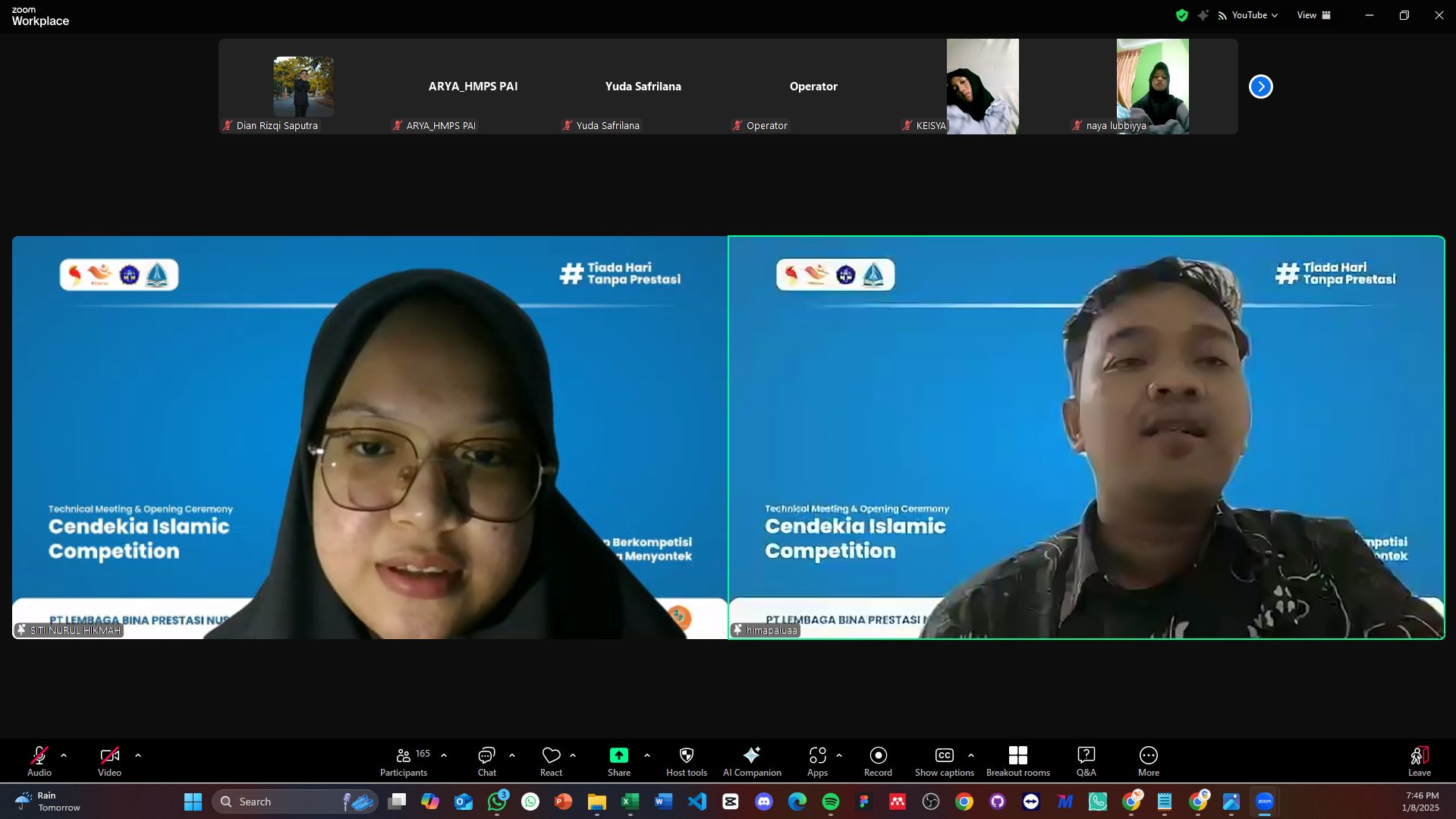
Task: Click the Leave meeting button
Action: click(x=1419, y=761)
